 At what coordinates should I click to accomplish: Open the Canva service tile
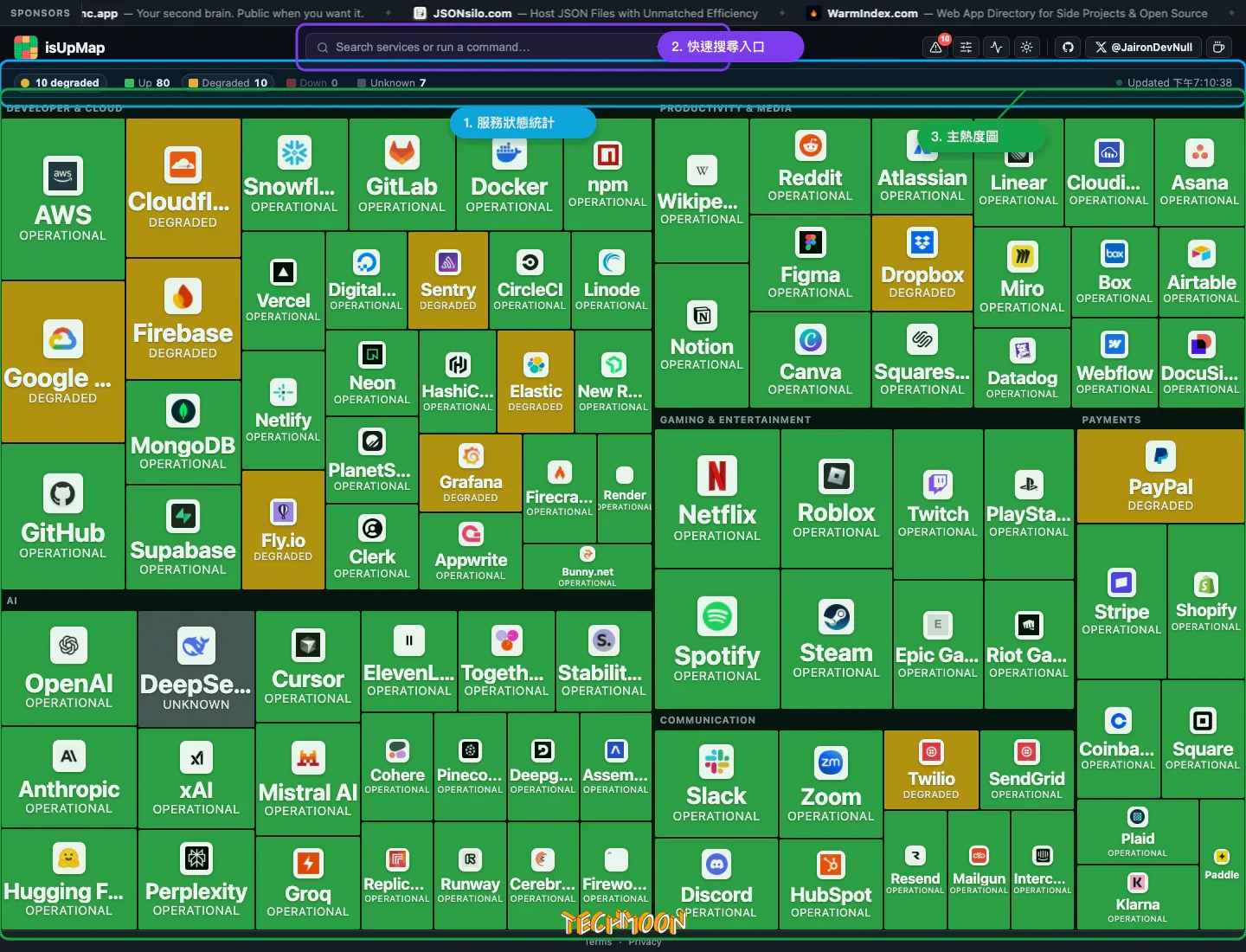[x=810, y=360]
